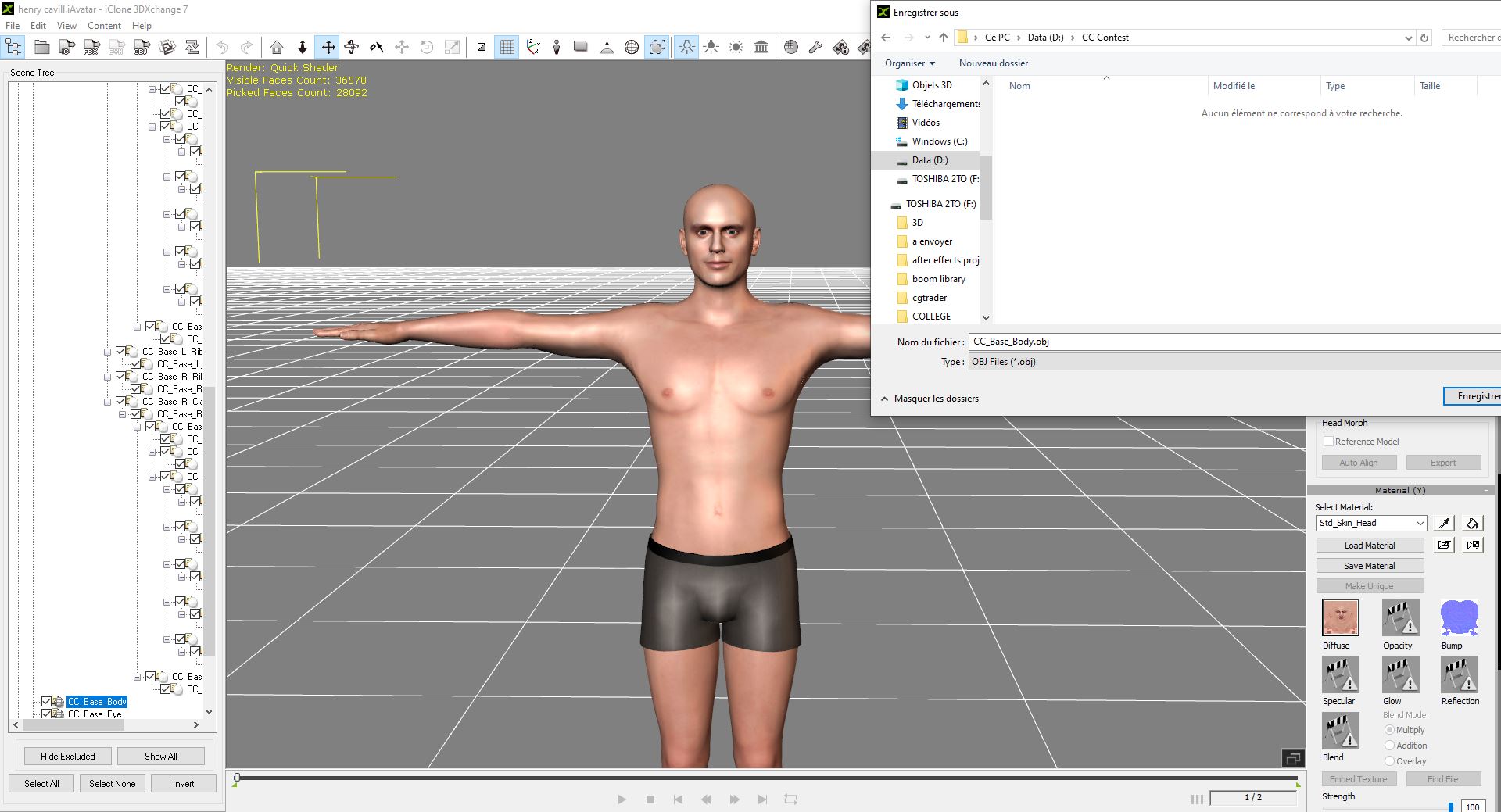Open the Organiser dropdown menu
This screenshot has height=812, width=1501.
tap(910, 63)
